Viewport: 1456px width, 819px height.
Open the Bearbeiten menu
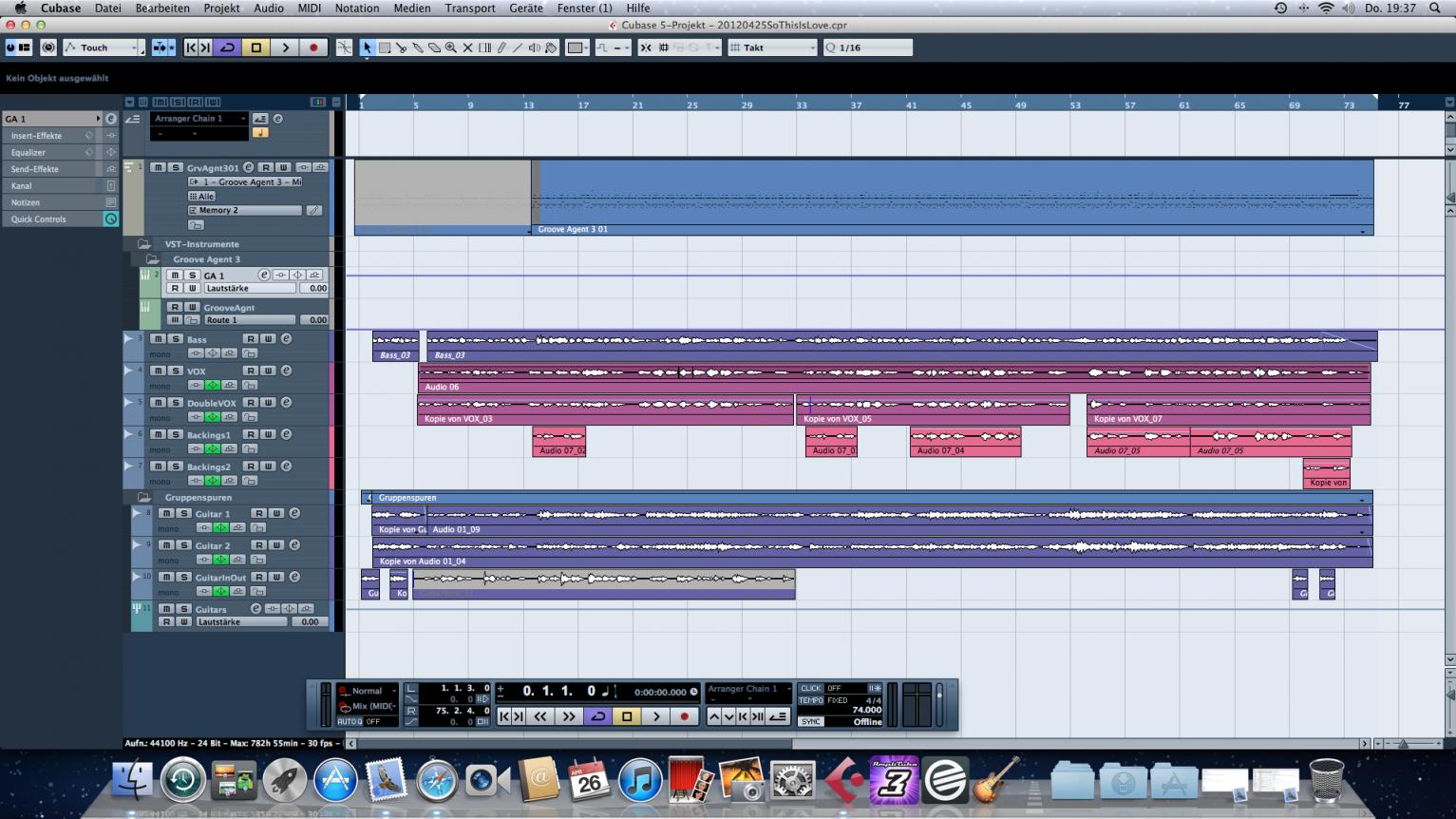[162, 8]
